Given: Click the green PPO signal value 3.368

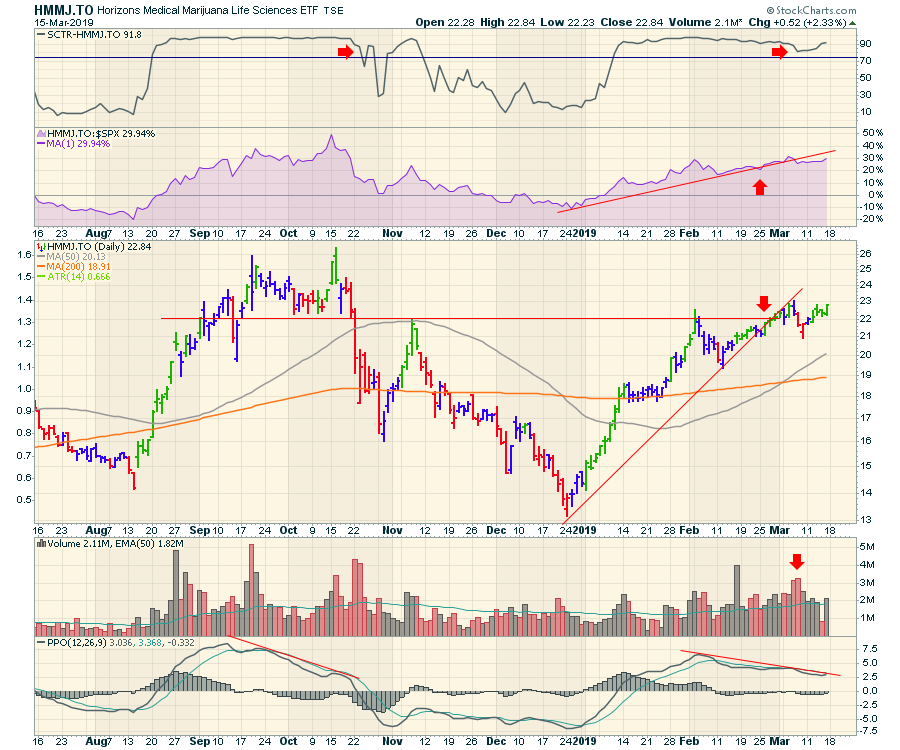Looking at the screenshot, I should pyautogui.click(x=150, y=643).
